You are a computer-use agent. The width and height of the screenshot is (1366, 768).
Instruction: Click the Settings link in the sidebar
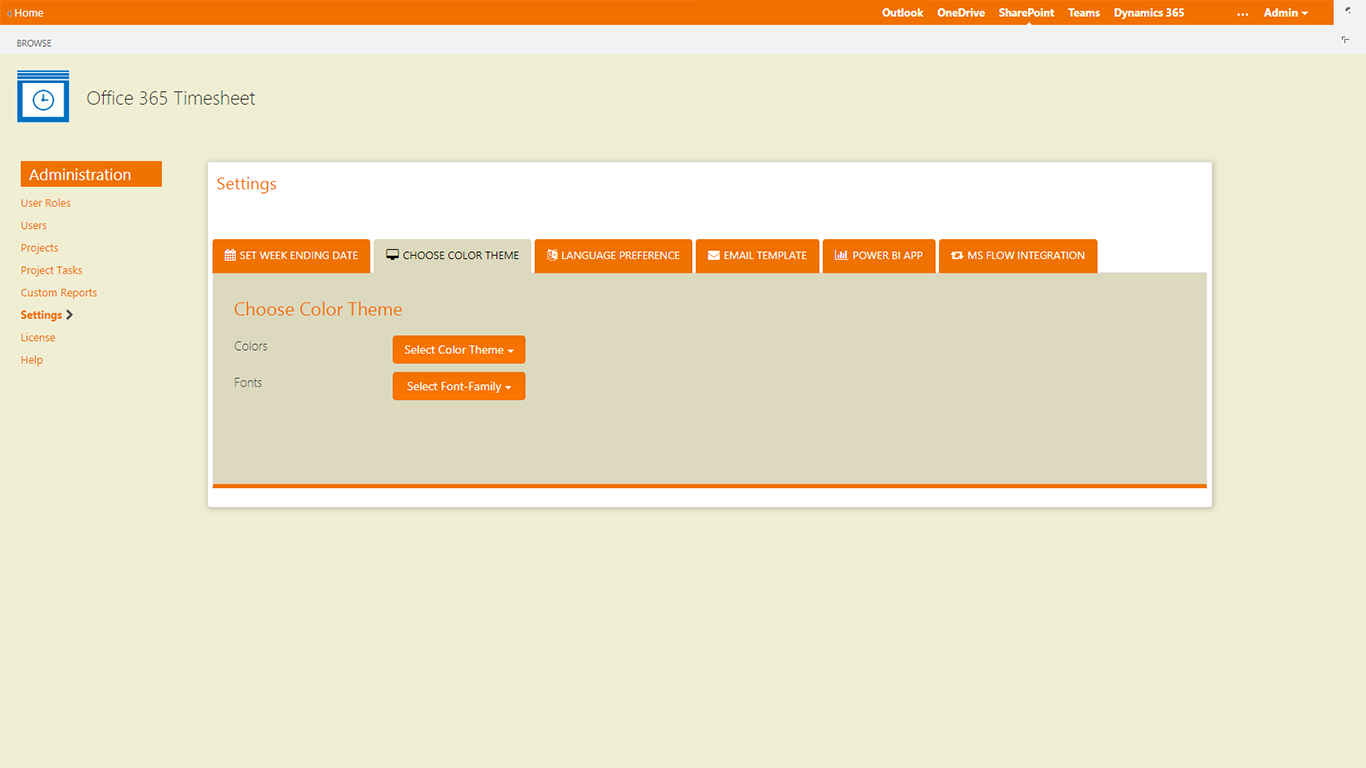41,315
